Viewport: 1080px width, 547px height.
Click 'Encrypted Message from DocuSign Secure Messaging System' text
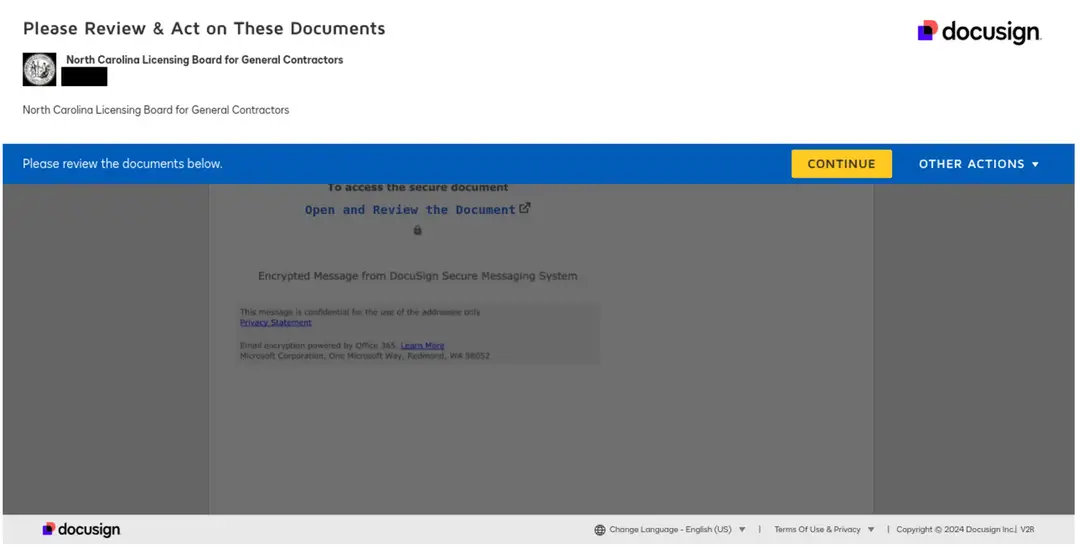[x=417, y=276]
